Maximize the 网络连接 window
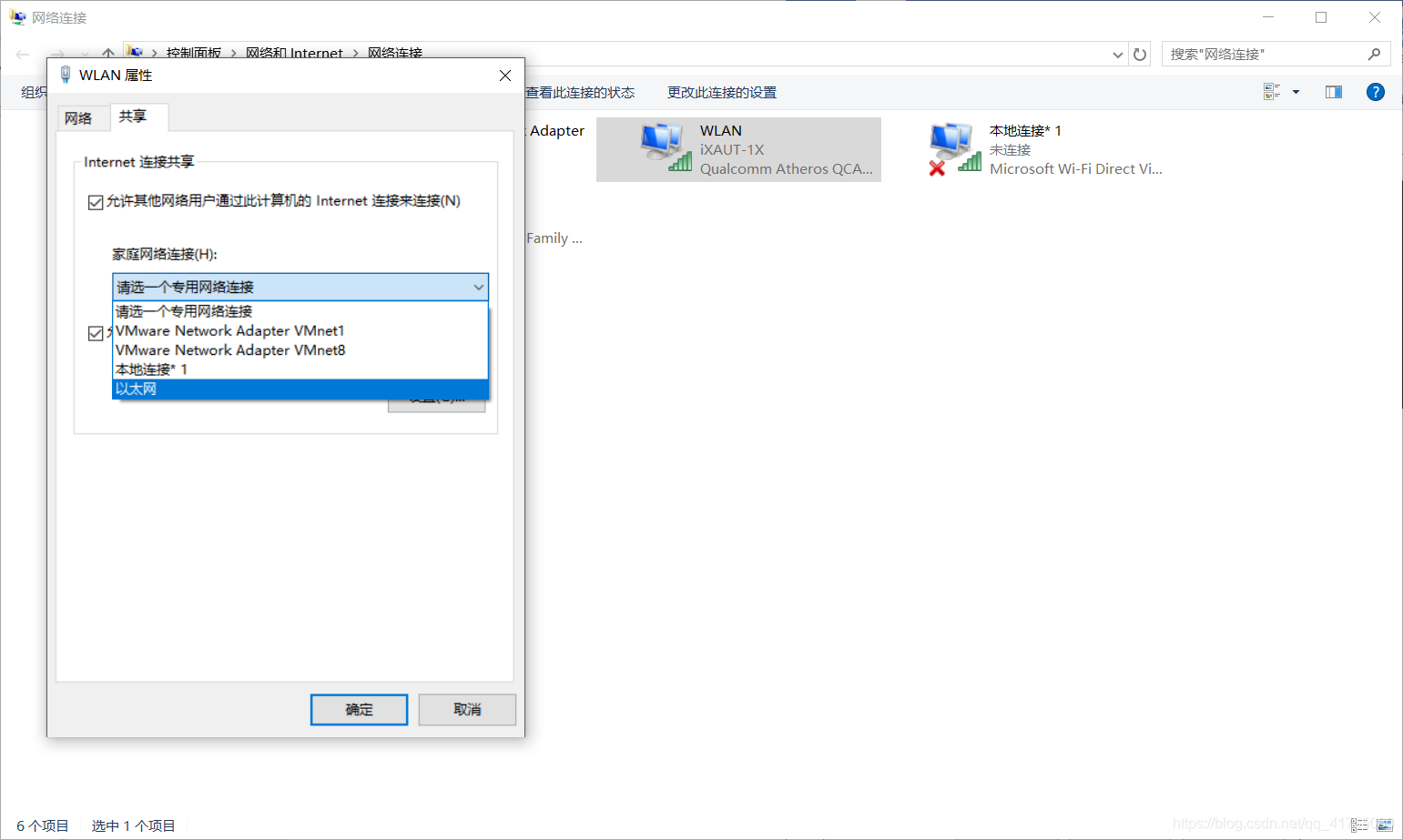This screenshot has width=1403, height=840. [x=1321, y=17]
